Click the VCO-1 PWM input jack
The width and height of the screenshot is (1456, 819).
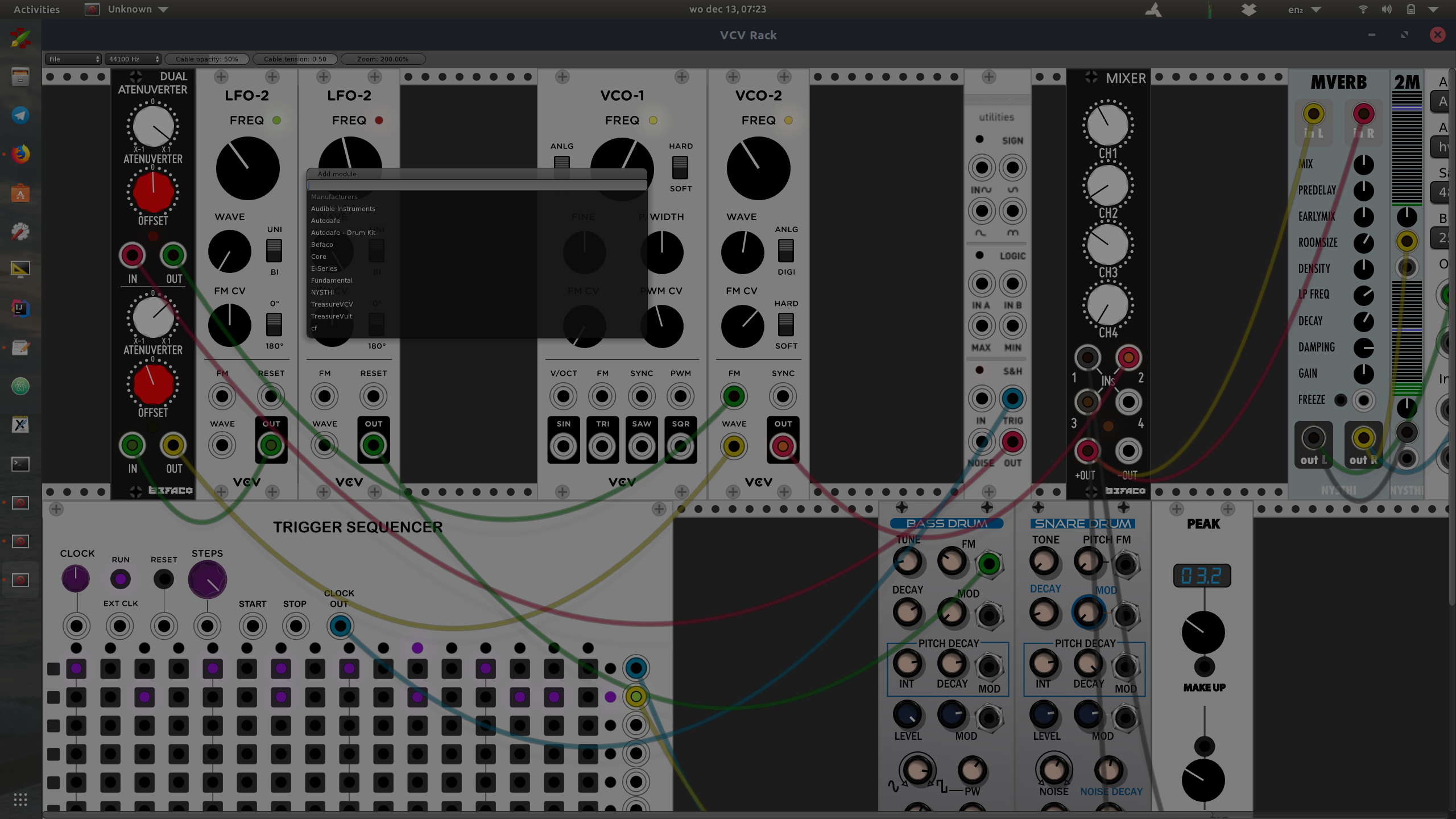click(x=680, y=396)
